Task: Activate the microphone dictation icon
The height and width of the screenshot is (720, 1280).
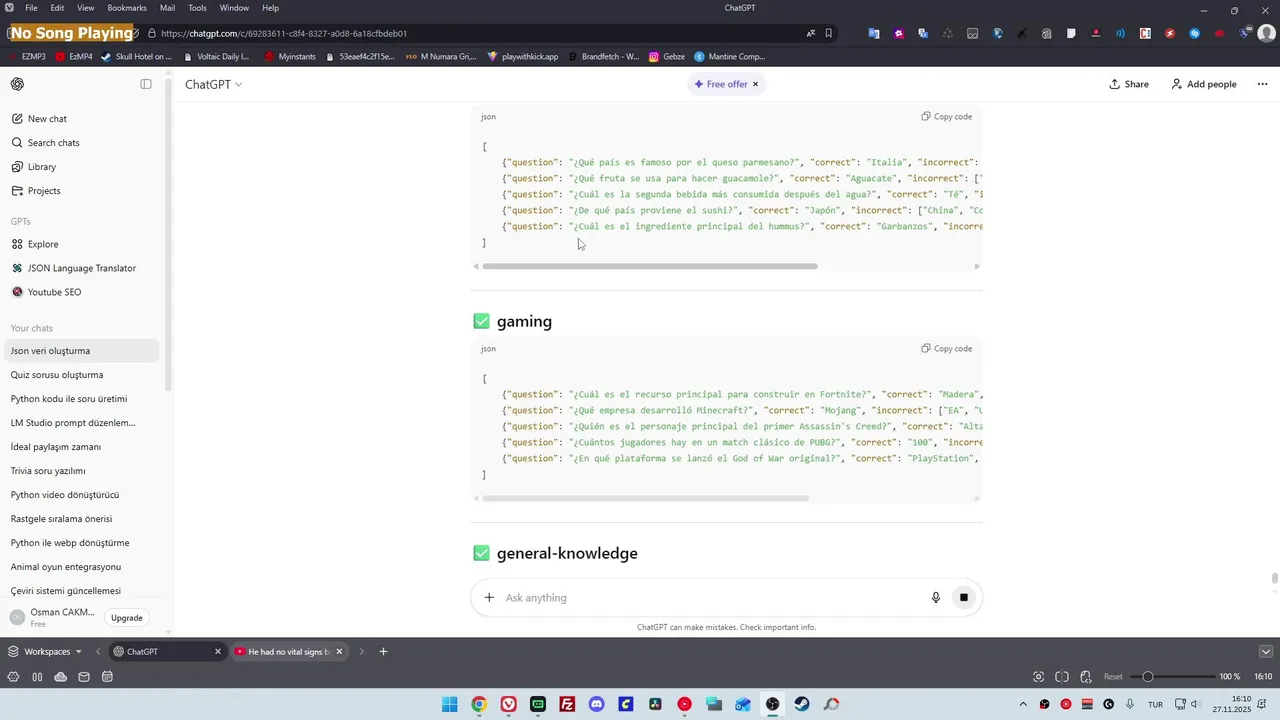Action: click(x=936, y=598)
